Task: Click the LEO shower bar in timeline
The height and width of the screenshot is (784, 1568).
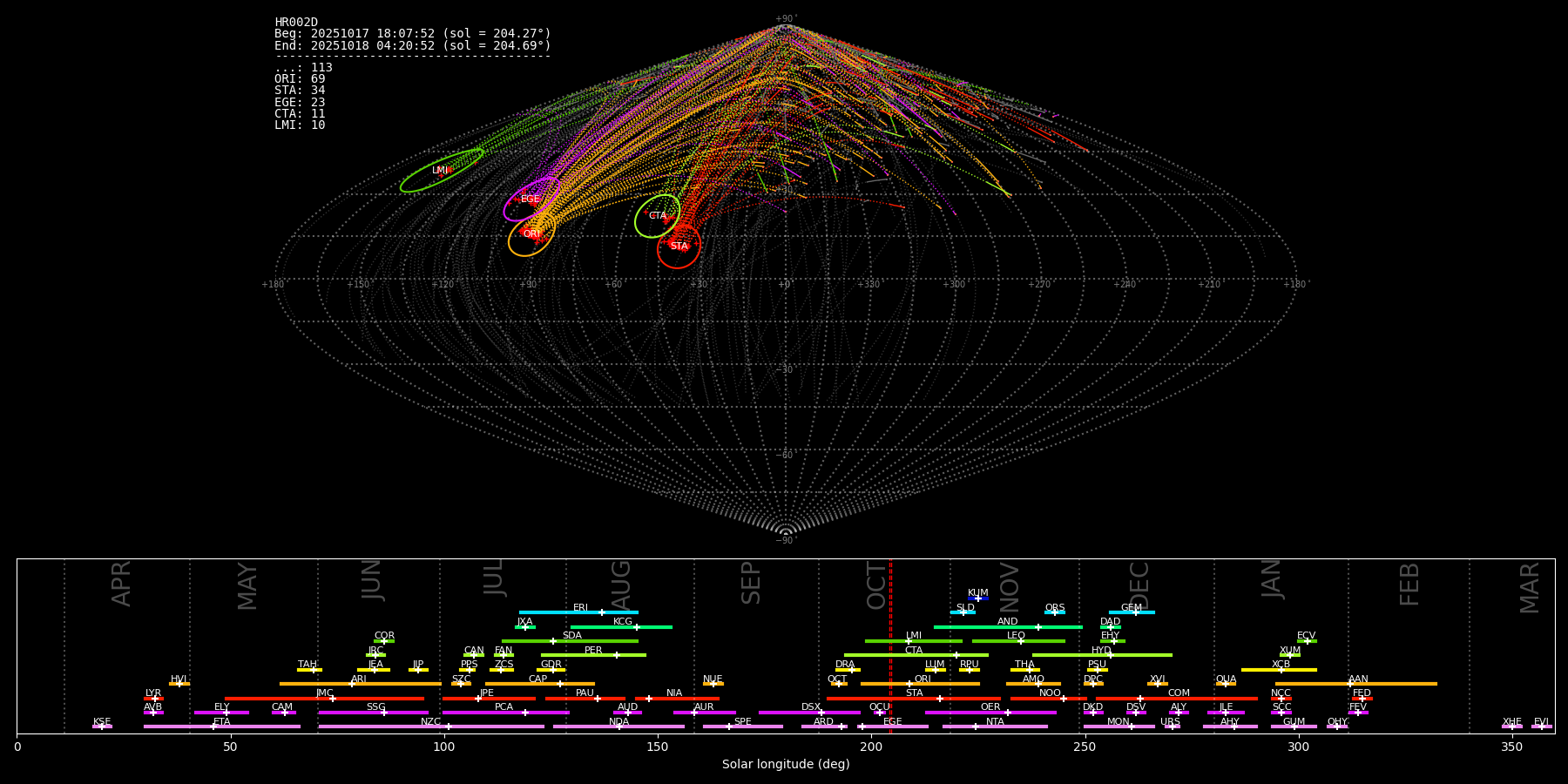Action: click(1018, 641)
